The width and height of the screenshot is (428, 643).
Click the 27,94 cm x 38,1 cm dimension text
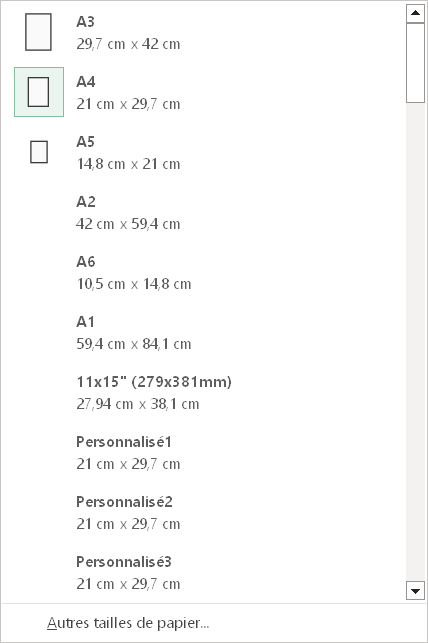pos(138,404)
